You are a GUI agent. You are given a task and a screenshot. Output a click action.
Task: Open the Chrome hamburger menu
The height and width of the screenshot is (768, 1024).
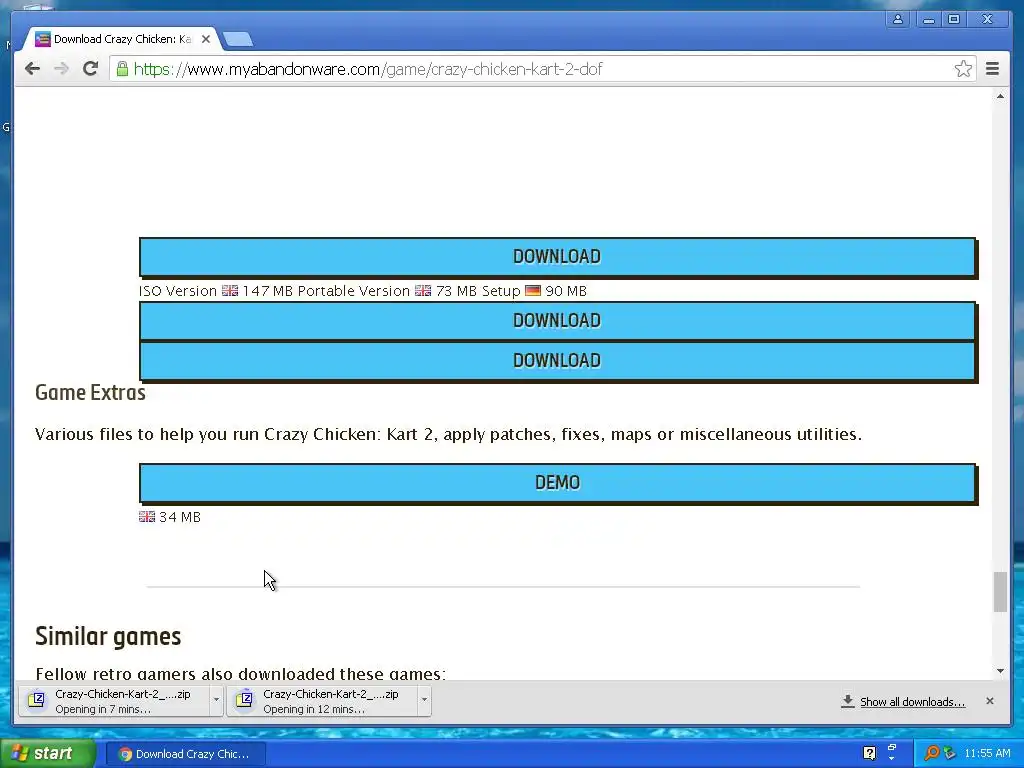[992, 69]
